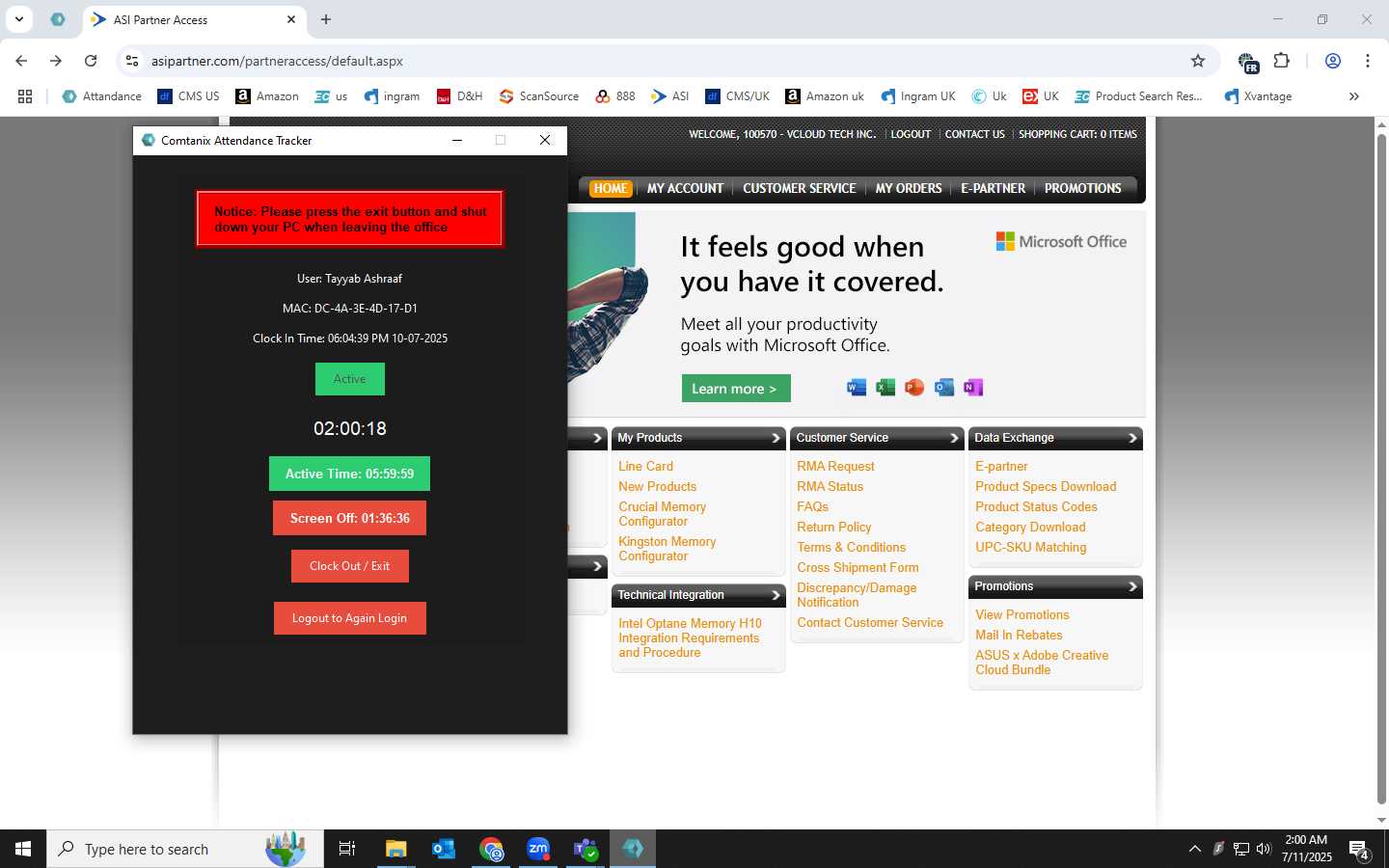Open the tab search dropdown
Image resolution: width=1389 pixels, height=868 pixels.
coord(18,19)
